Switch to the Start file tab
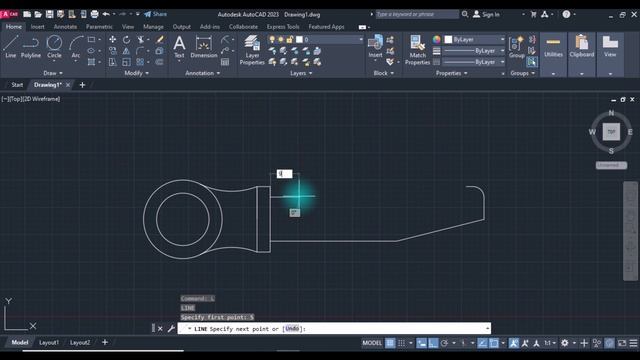 coord(17,85)
